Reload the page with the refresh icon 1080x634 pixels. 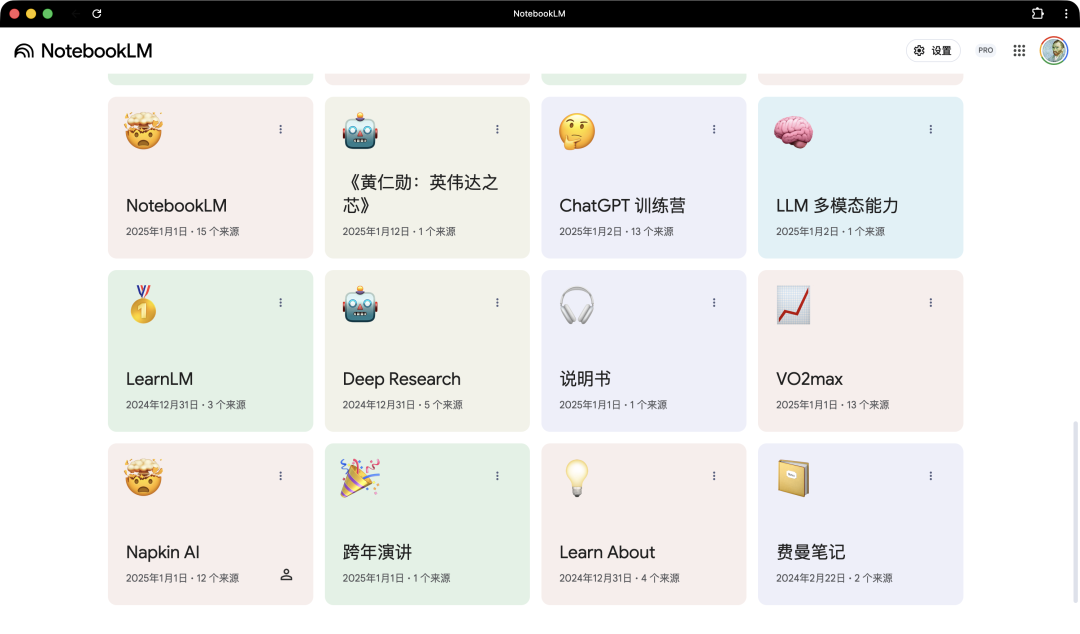(97, 14)
